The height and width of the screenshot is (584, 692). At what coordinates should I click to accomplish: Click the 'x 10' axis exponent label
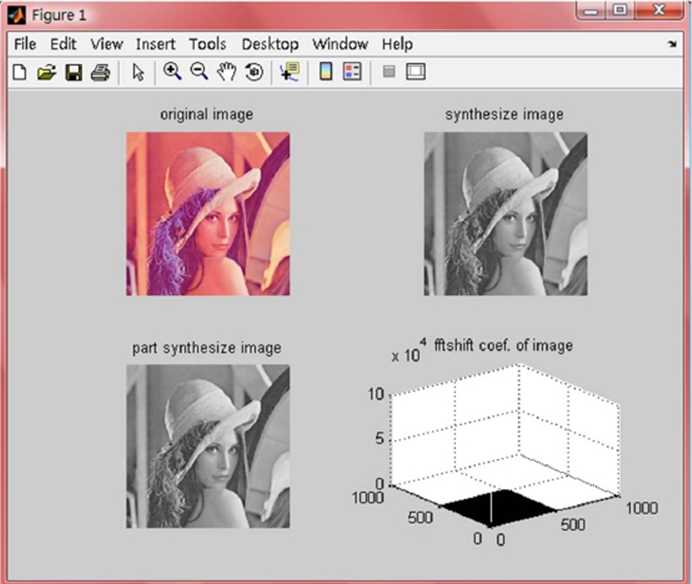click(x=406, y=355)
